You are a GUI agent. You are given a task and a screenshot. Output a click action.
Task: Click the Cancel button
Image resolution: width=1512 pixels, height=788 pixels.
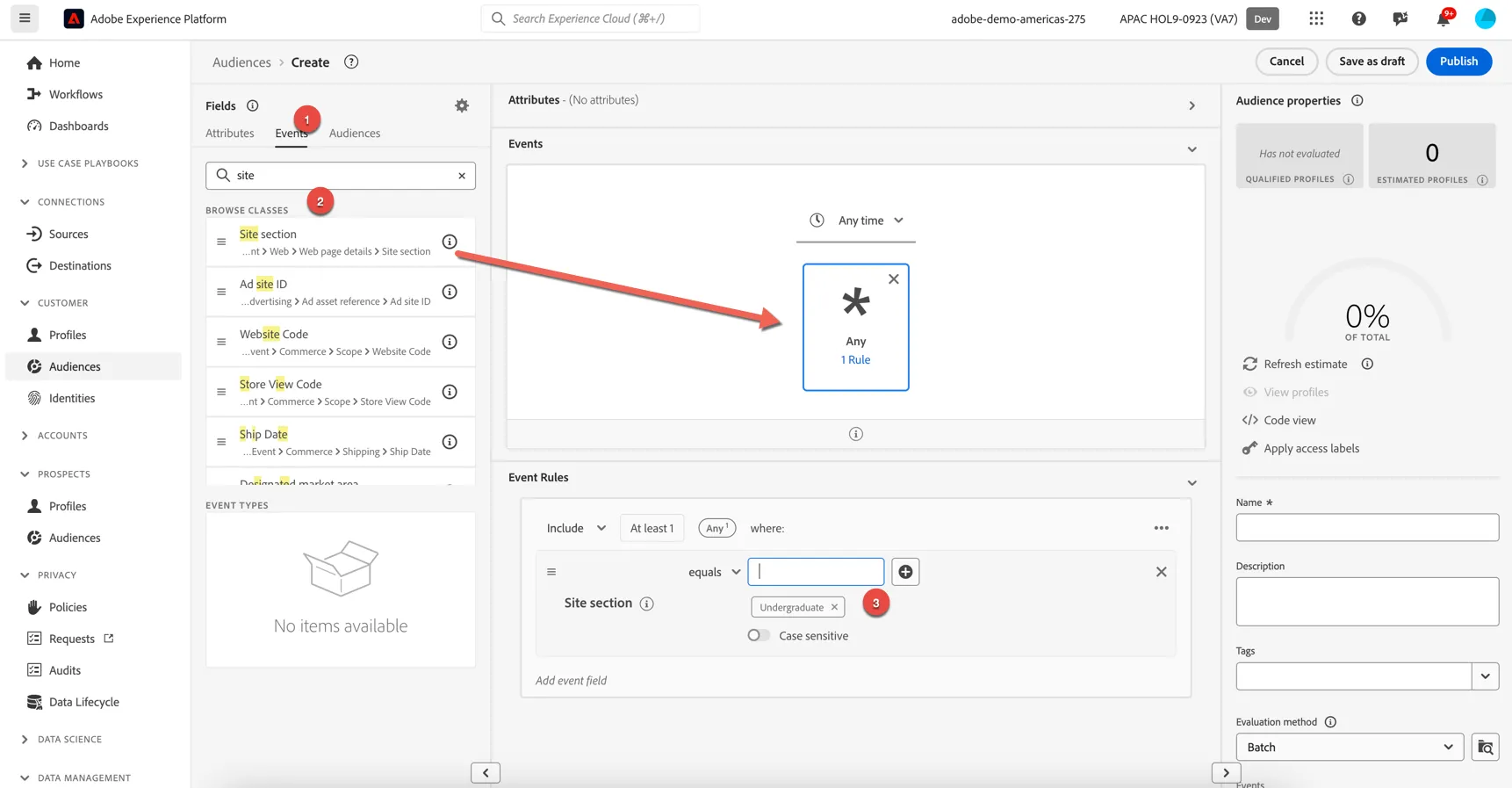(x=1286, y=61)
